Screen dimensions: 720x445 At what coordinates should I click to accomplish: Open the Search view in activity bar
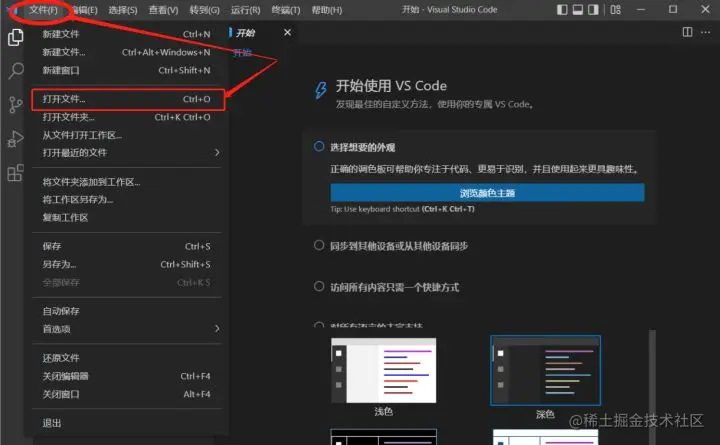tap(16, 71)
